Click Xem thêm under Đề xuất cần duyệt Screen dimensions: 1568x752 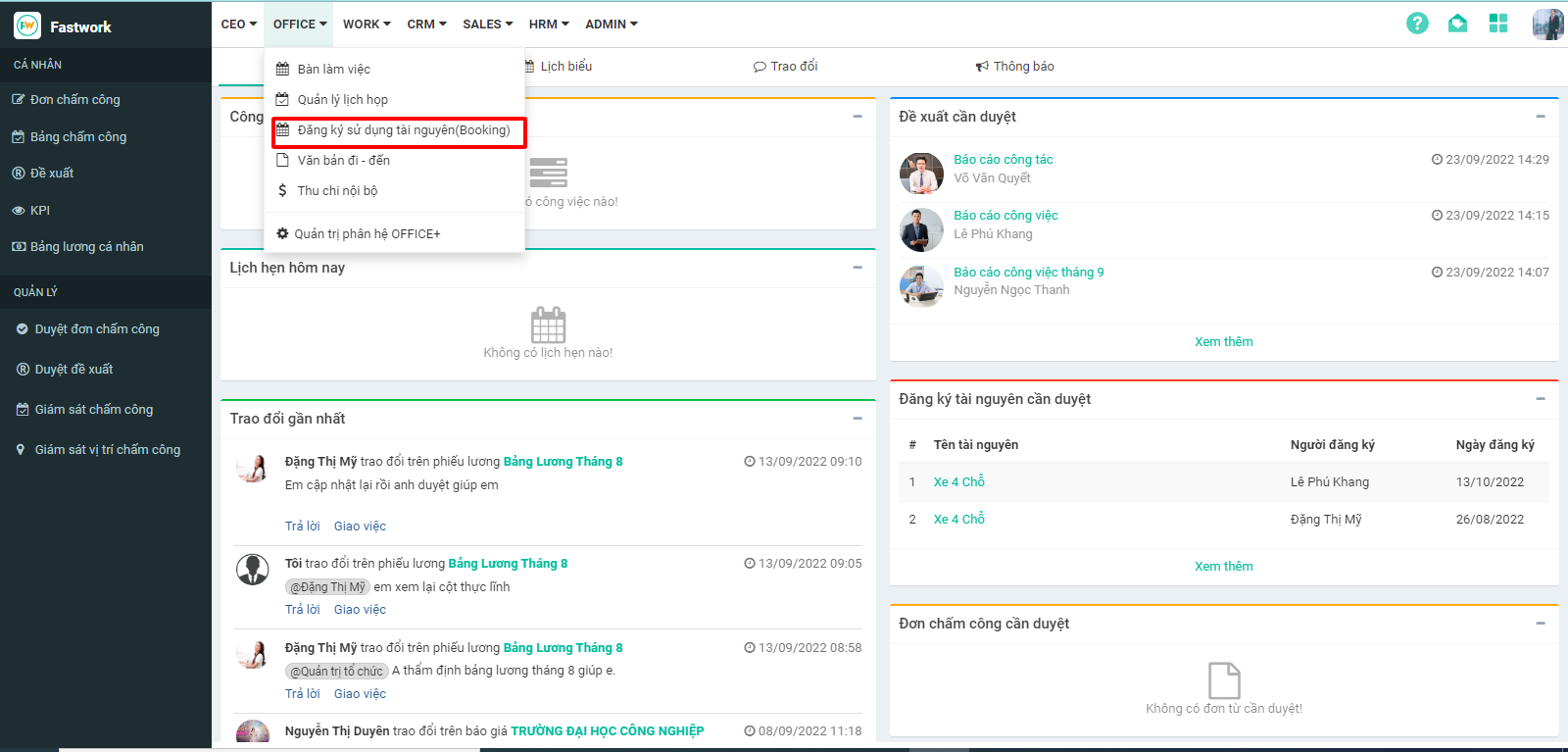(1223, 342)
